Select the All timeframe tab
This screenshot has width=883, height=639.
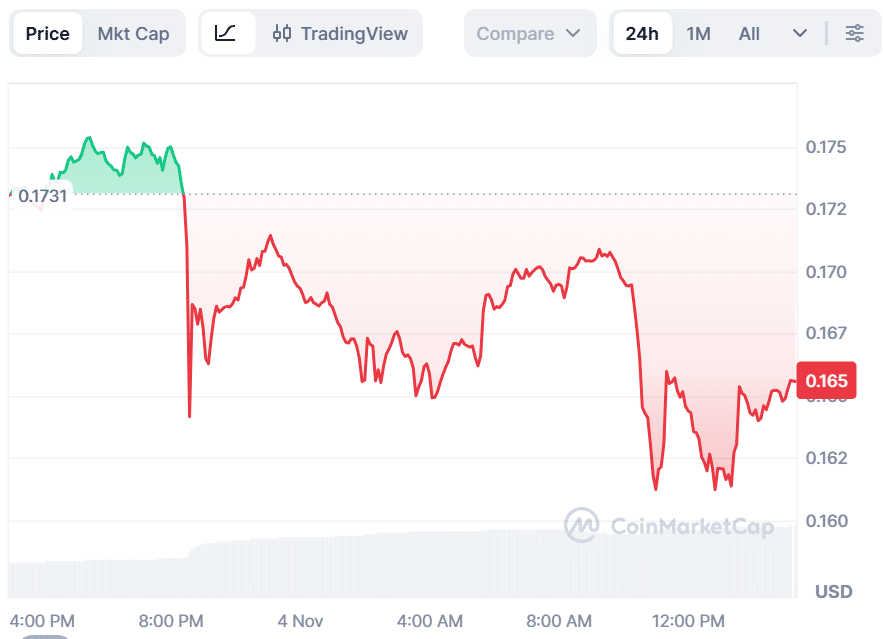(x=749, y=33)
